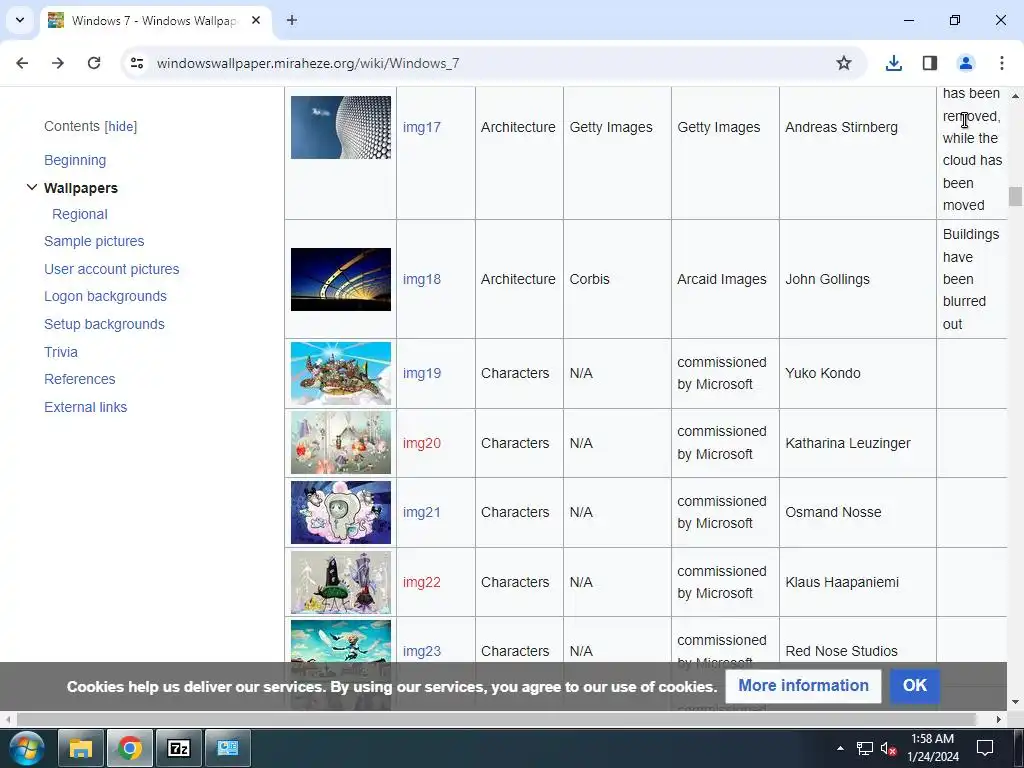This screenshot has height=768, width=1024.
Task: Collapse the Wallpapers contents section
Action: pyautogui.click(x=31, y=187)
